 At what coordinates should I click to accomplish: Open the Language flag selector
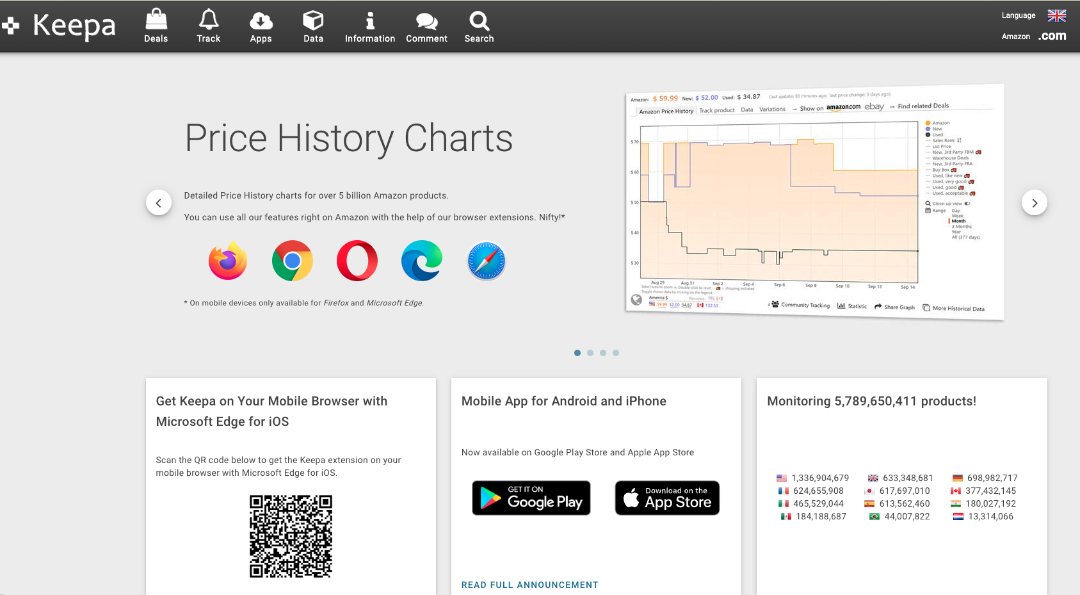pos(1056,15)
